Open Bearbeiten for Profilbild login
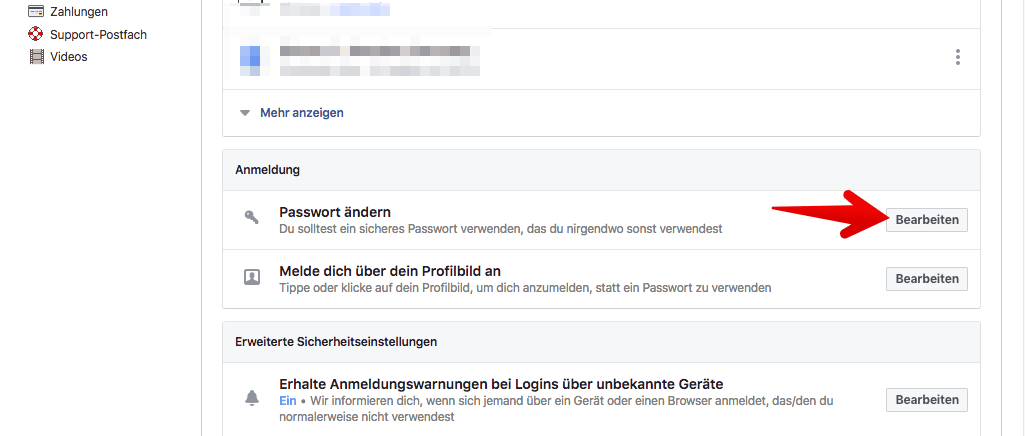 click(x=927, y=278)
